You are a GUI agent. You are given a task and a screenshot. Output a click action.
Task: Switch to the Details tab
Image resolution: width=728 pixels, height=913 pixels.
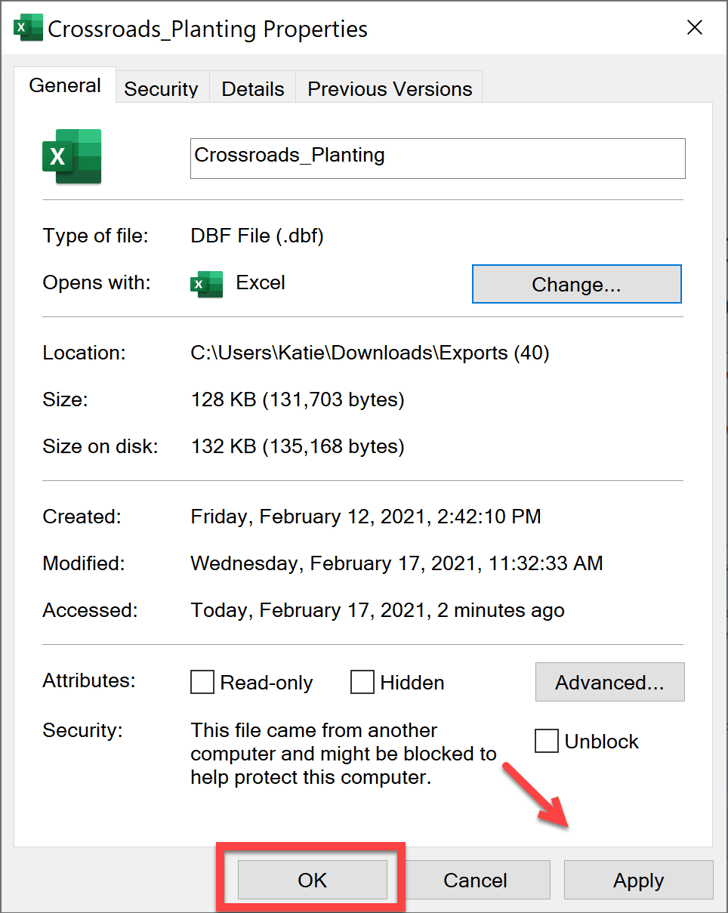tap(253, 89)
